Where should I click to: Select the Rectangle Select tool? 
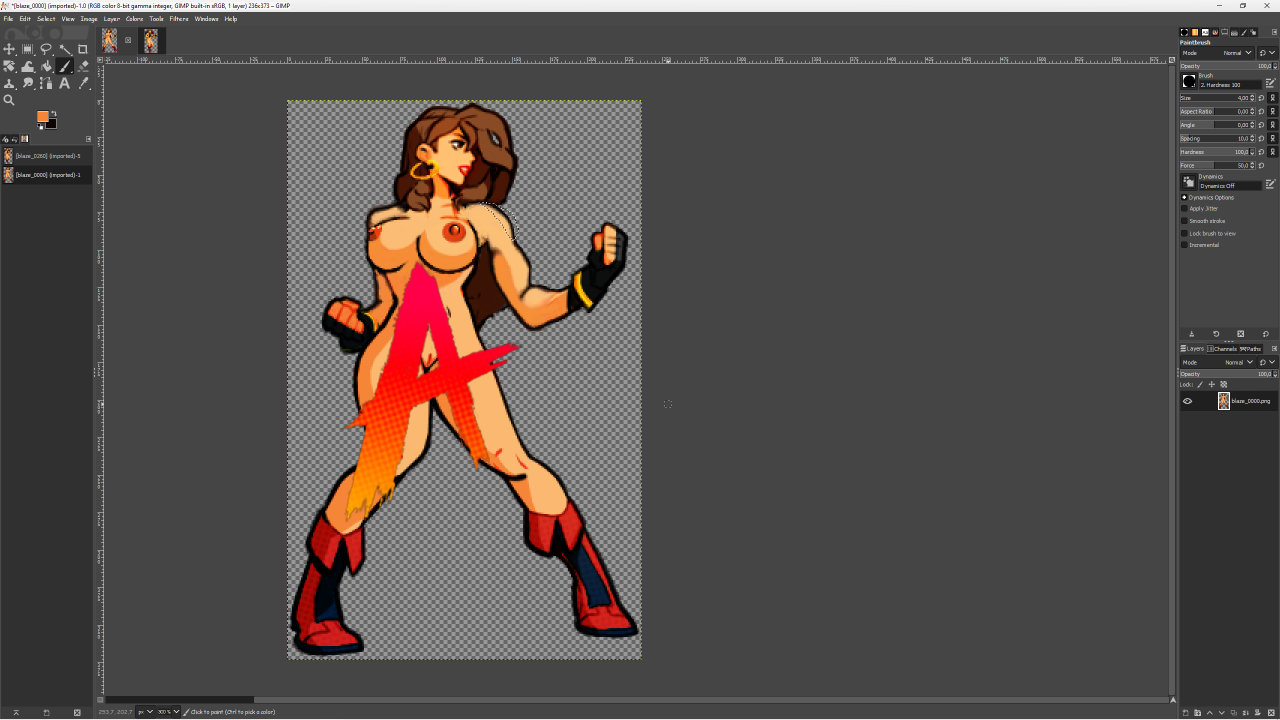click(x=27, y=49)
